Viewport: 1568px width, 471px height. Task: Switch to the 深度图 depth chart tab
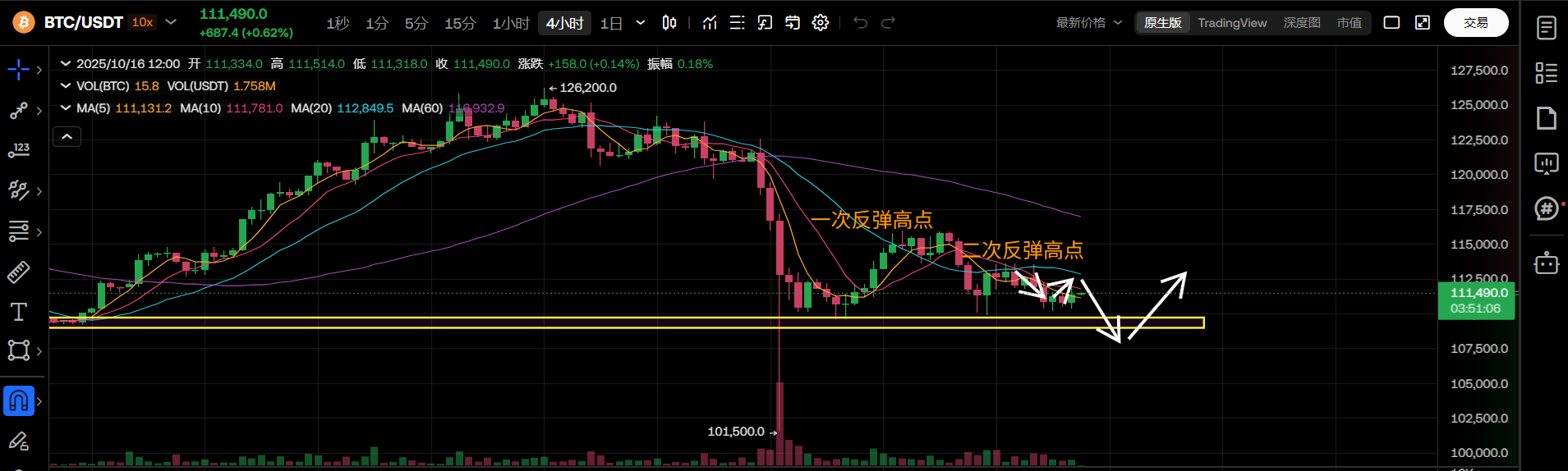1302,23
